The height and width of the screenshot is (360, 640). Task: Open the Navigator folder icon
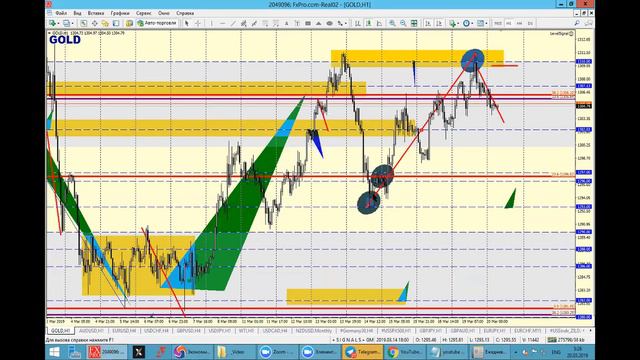[105, 23]
